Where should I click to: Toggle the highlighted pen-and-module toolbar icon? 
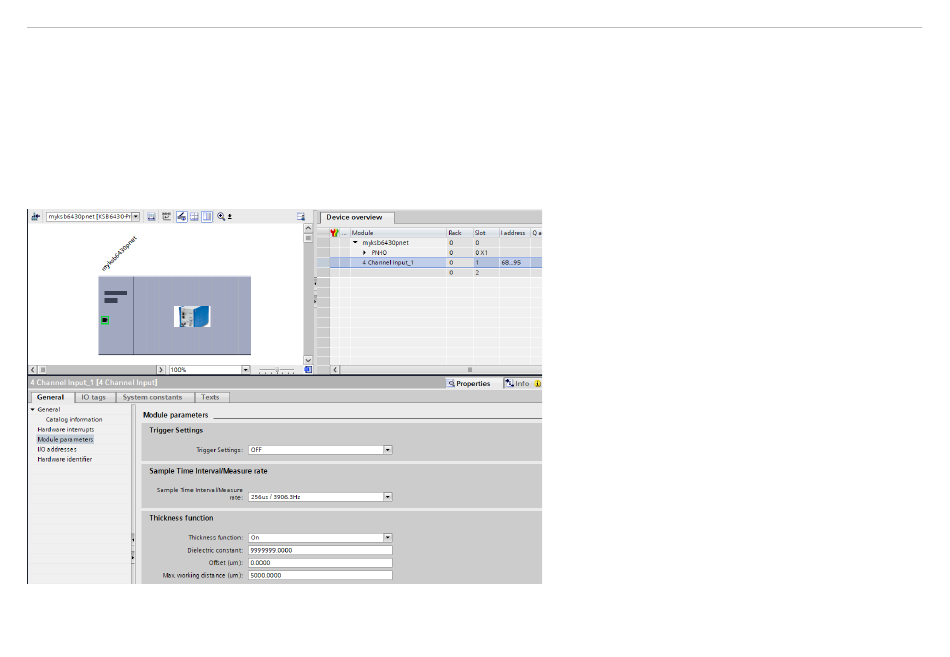tap(181, 216)
